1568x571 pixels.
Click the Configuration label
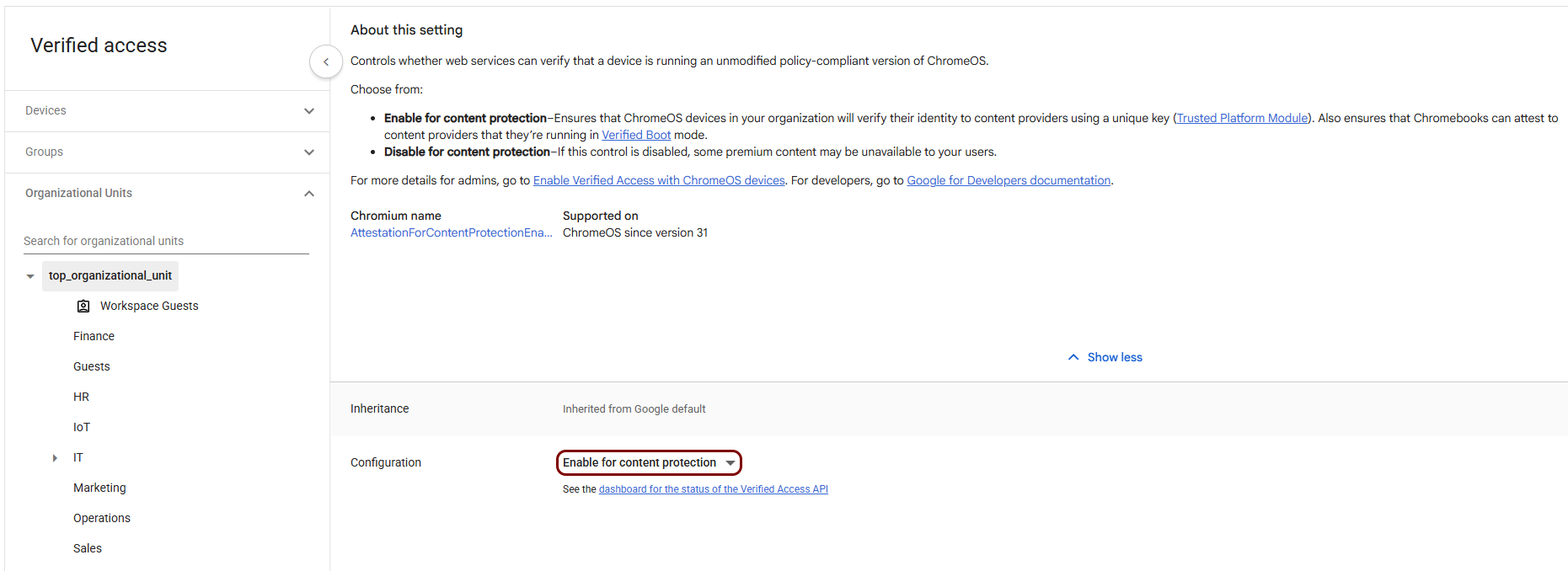pyautogui.click(x=386, y=462)
